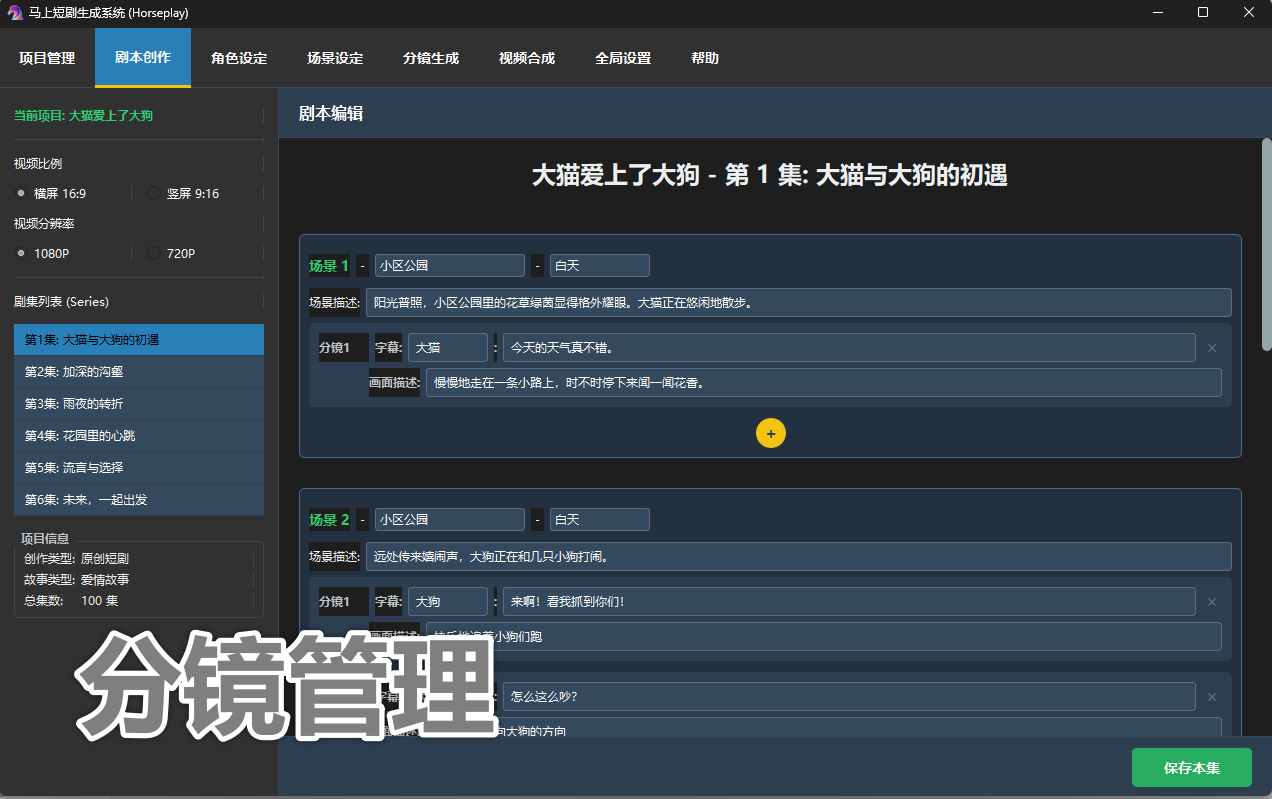Open the 帮助 menu
Screen dimensions: 1272x799
tap(704, 58)
